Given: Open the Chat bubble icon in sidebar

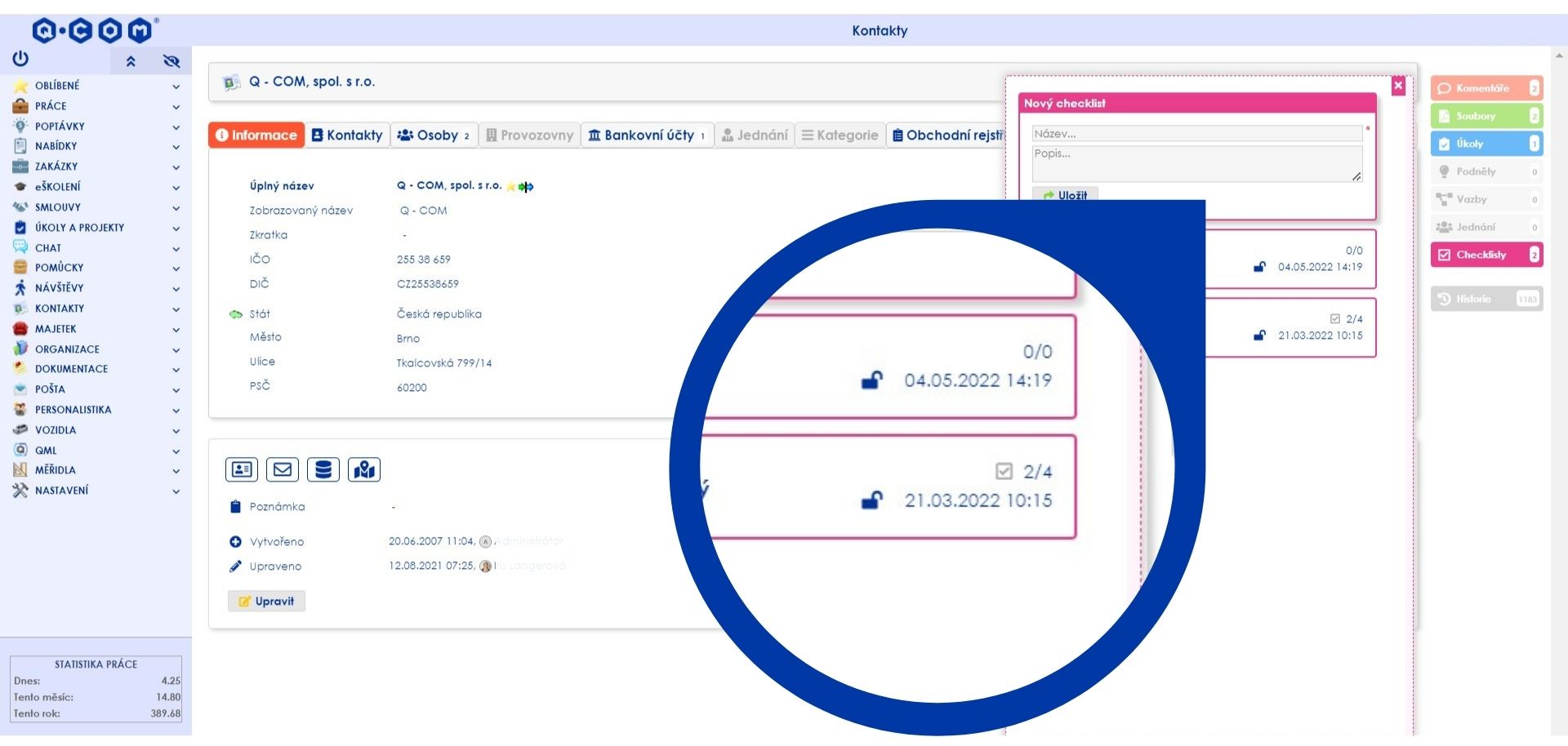Looking at the screenshot, I should 20,247.
